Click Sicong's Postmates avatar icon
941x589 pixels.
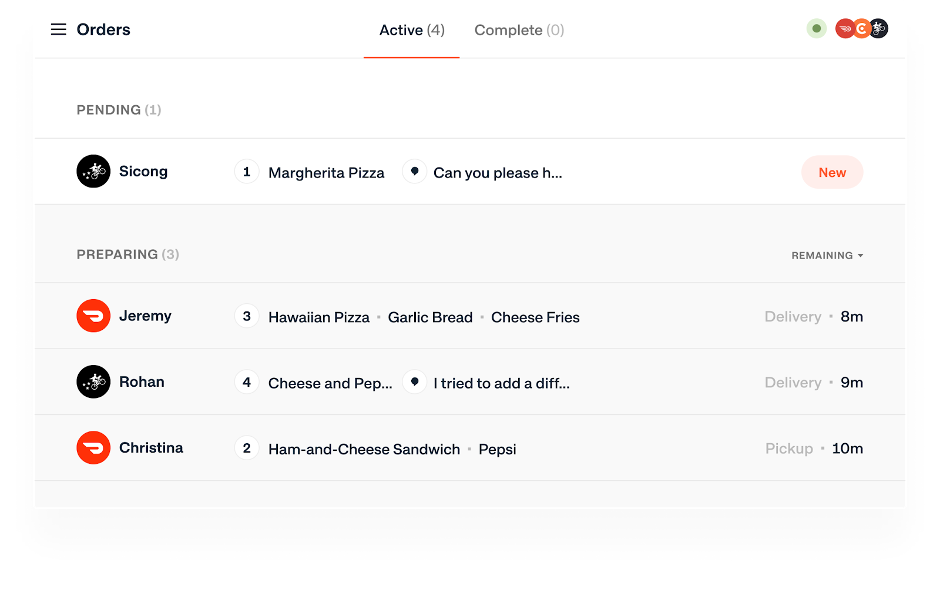point(93,172)
